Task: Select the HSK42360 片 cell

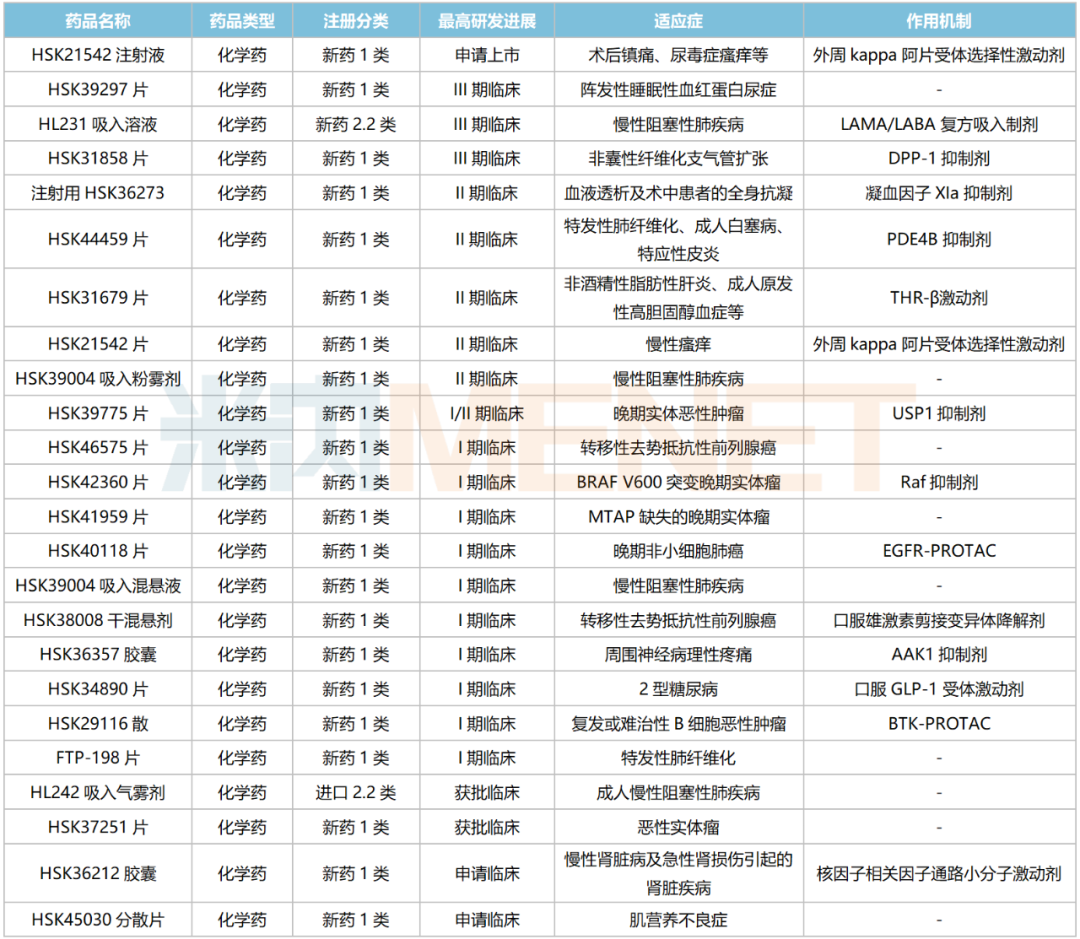Action: pos(98,482)
